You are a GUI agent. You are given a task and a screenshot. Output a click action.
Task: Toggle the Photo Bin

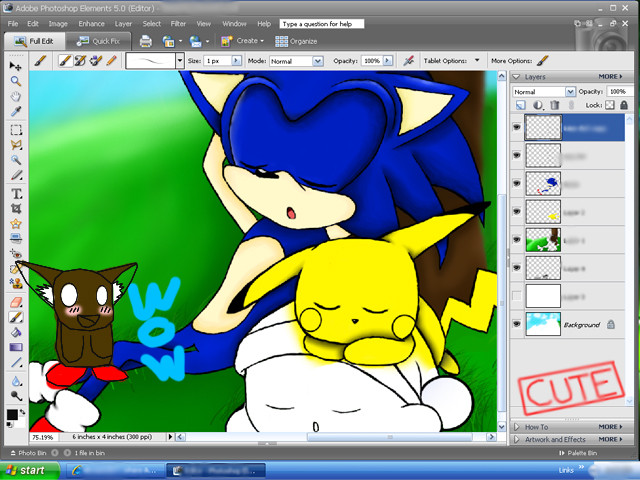tap(28, 453)
